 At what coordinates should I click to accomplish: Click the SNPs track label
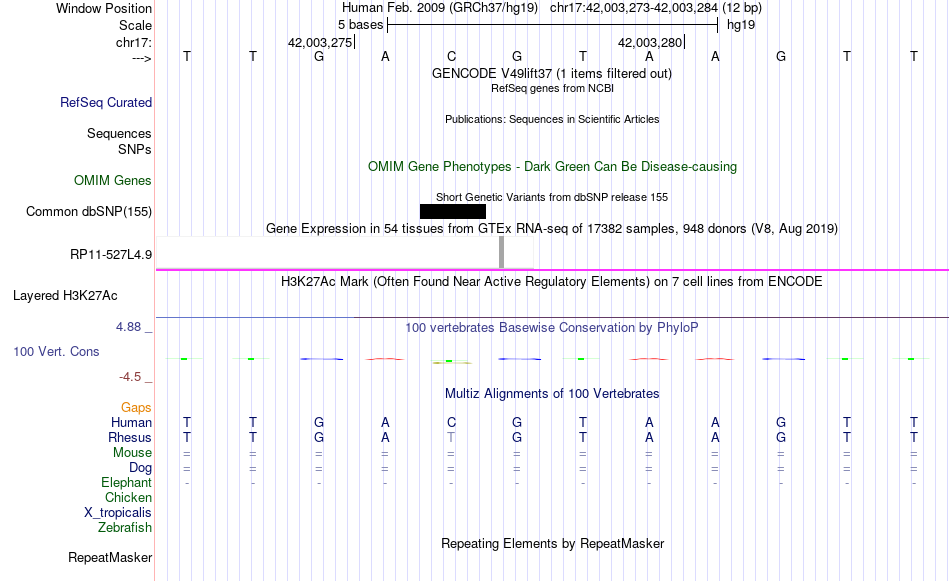(135, 149)
